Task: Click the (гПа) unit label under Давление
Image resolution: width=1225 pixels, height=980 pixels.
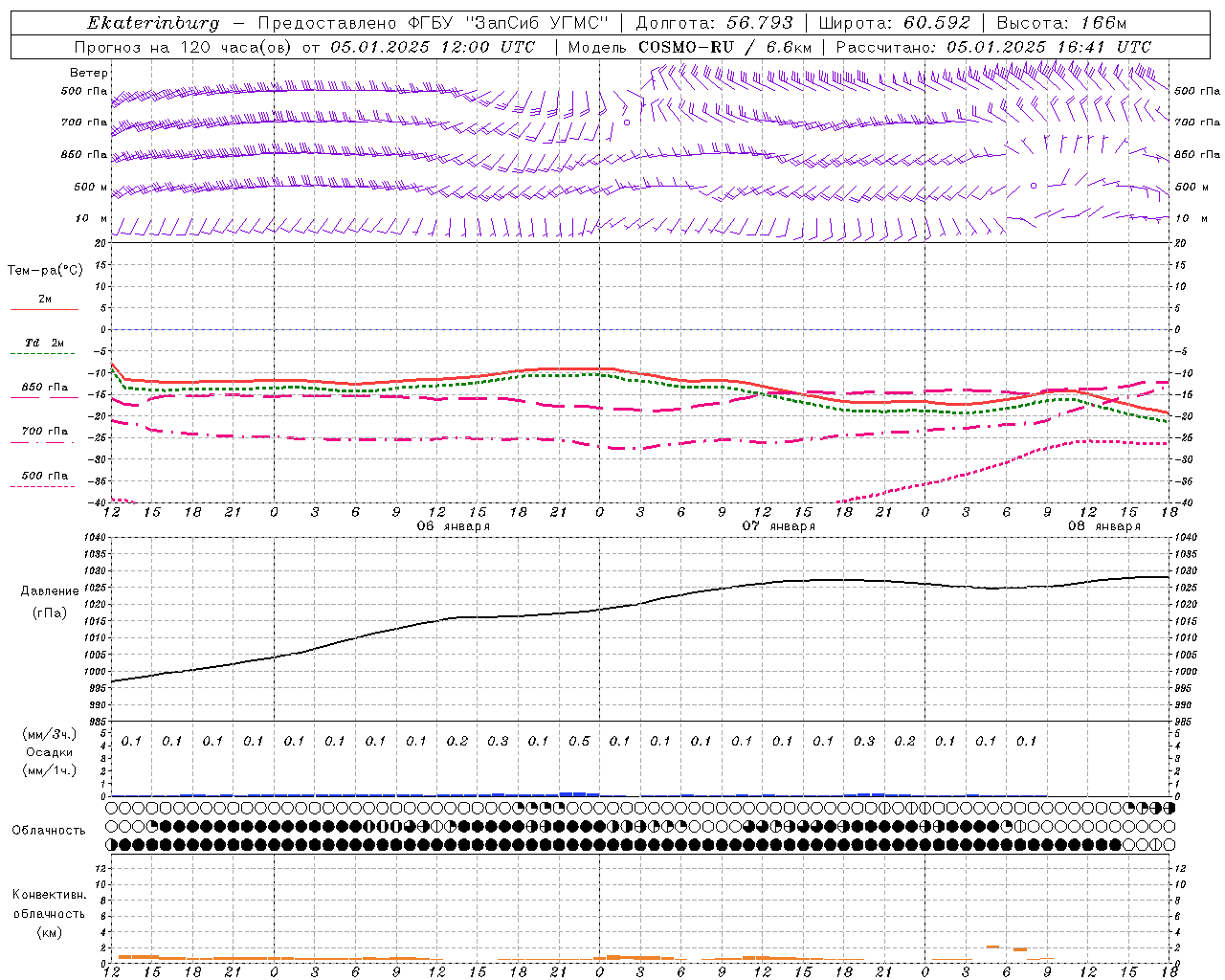Action: (50, 612)
